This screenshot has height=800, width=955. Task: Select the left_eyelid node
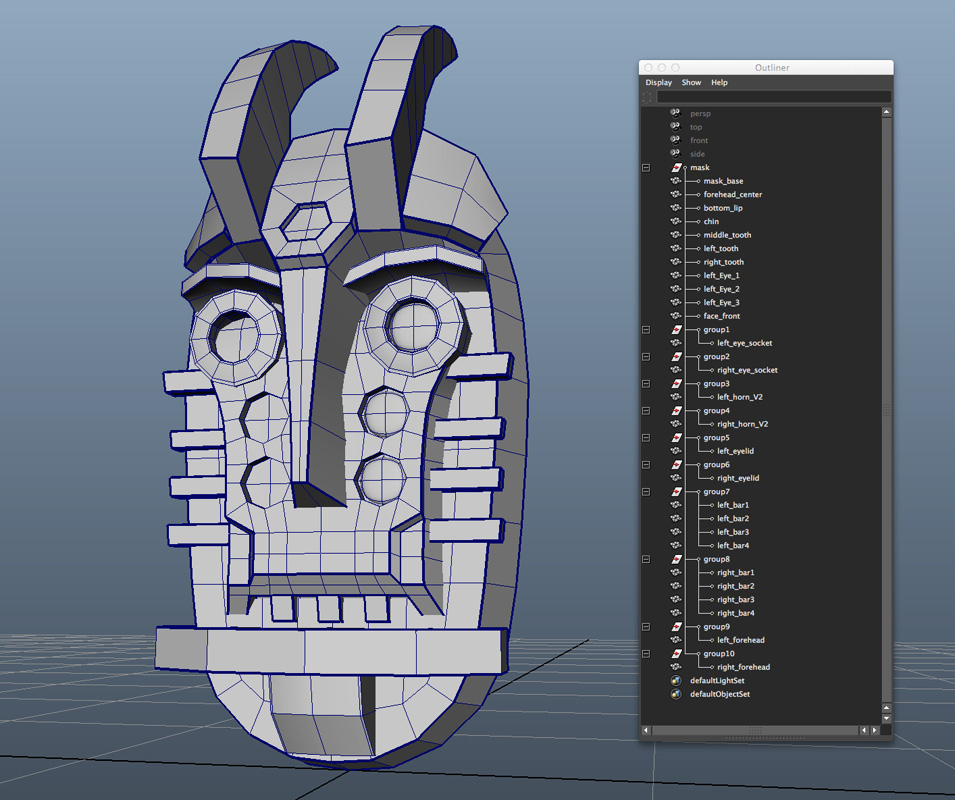tap(735, 451)
